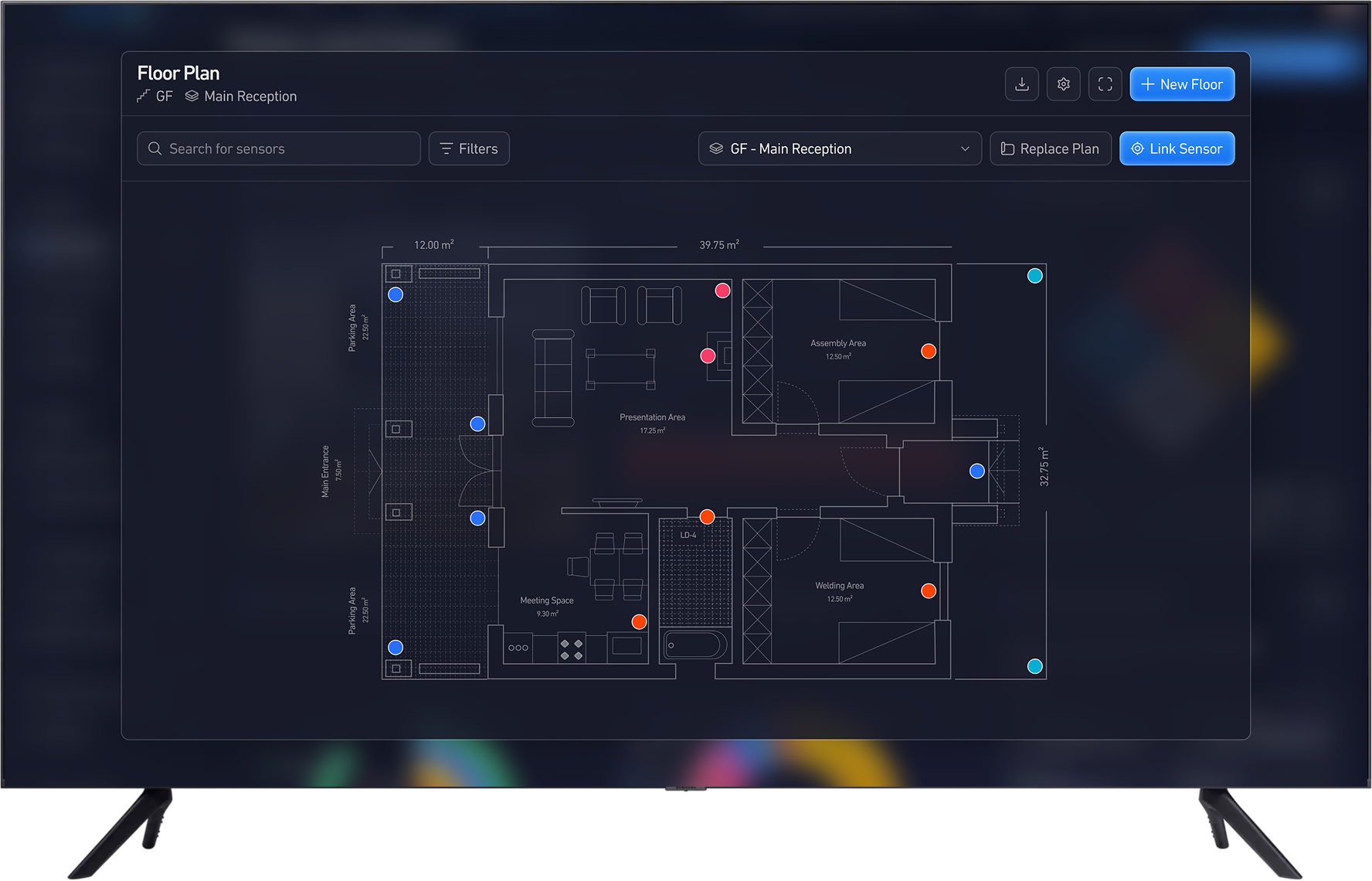Click the Floor Plan heading
This screenshot has height=881, width=1372.
tap(178, 73)
